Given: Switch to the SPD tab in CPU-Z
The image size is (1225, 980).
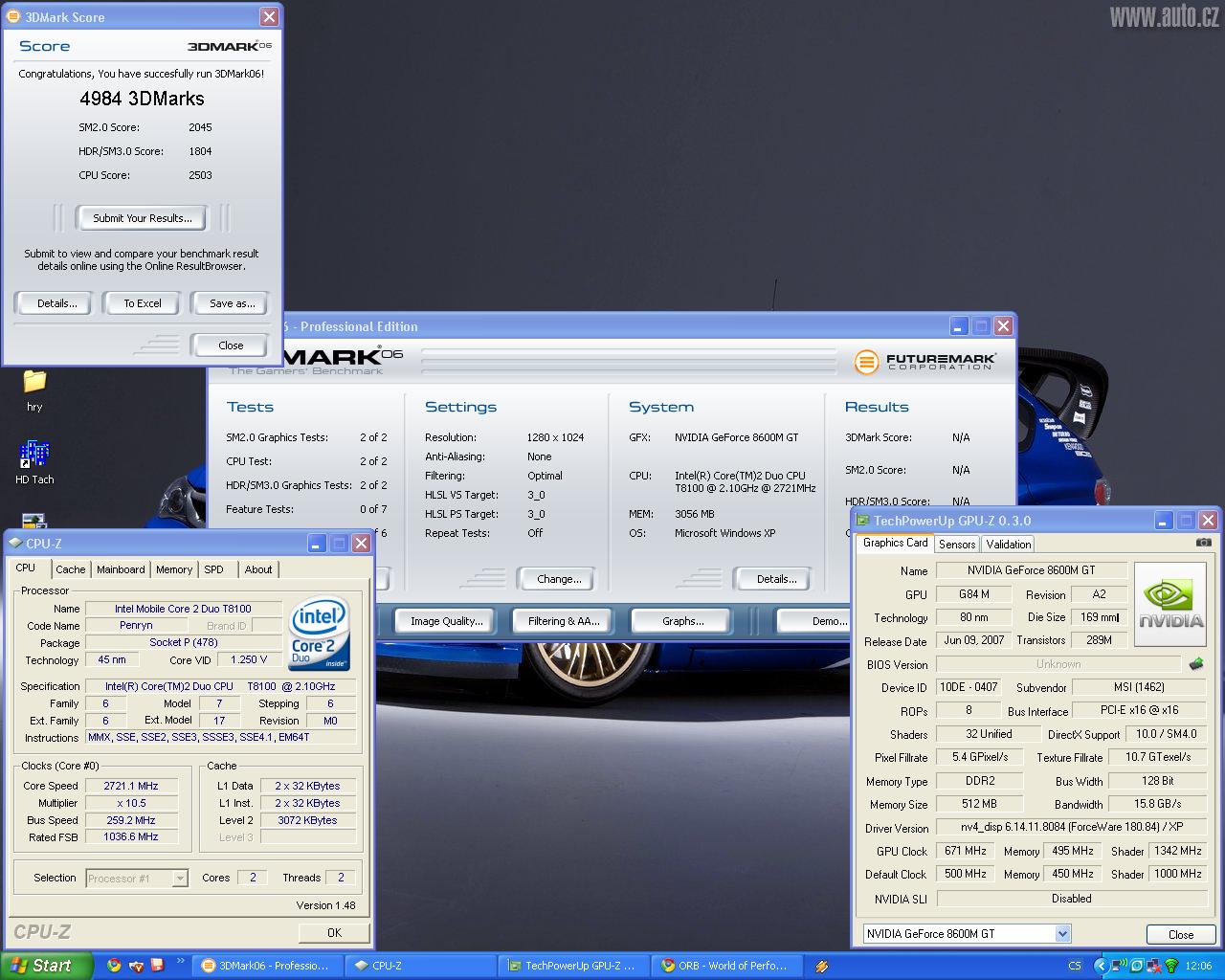Looking at the screenshot, I should pos(214,569).
